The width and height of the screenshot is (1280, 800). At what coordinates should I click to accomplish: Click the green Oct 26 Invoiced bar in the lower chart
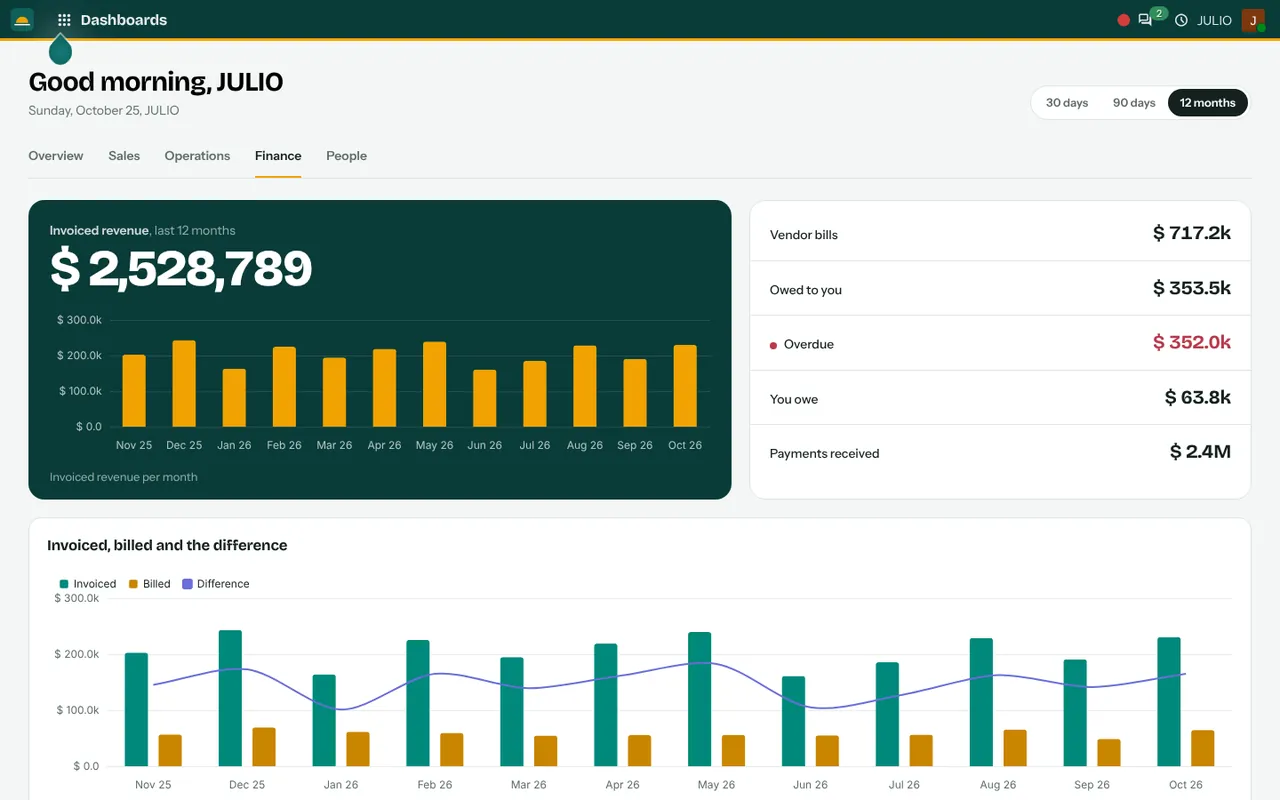tap(1169, 702)
